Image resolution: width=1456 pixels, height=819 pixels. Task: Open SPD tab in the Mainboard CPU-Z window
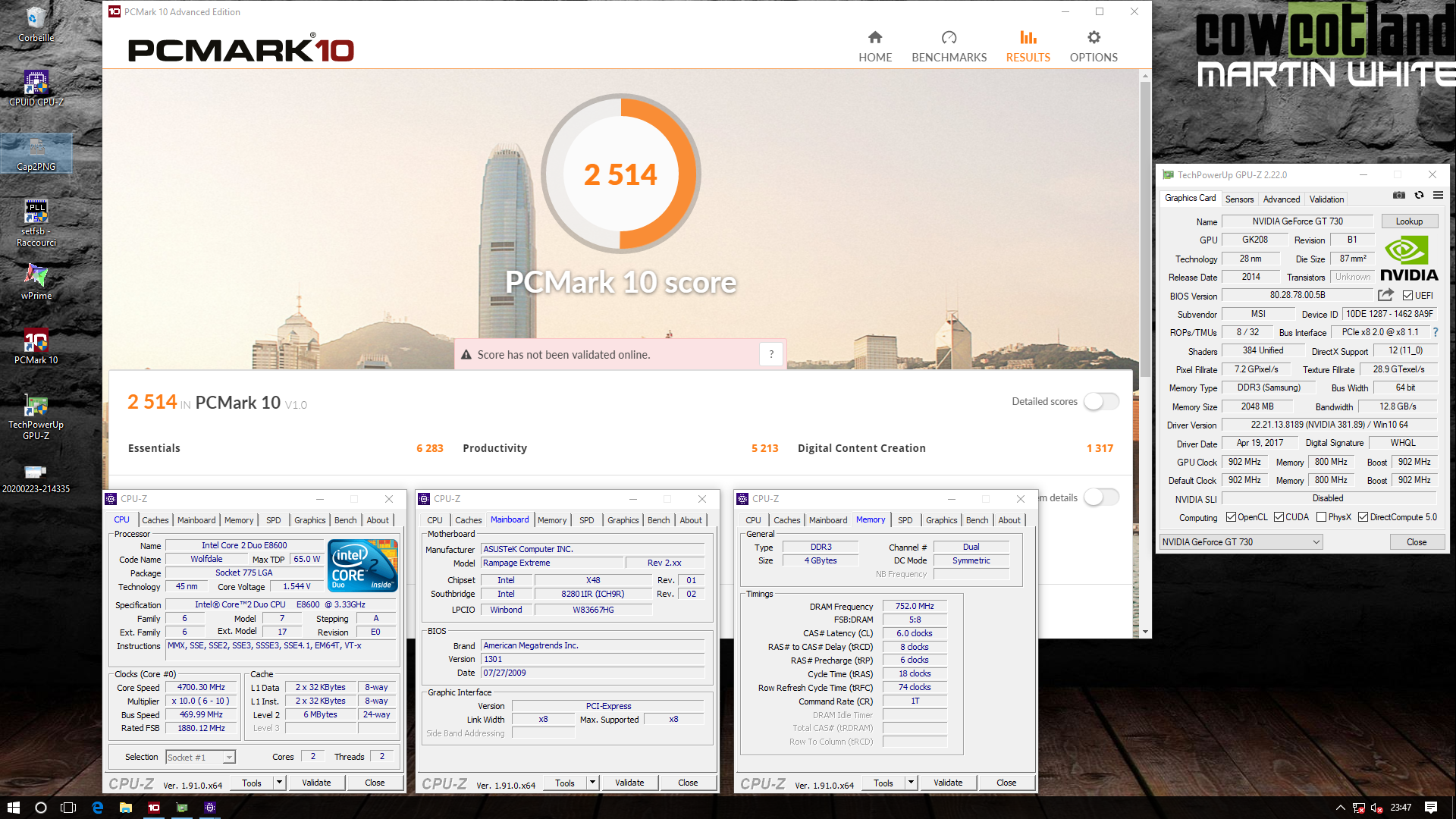(x=586, y=520)
